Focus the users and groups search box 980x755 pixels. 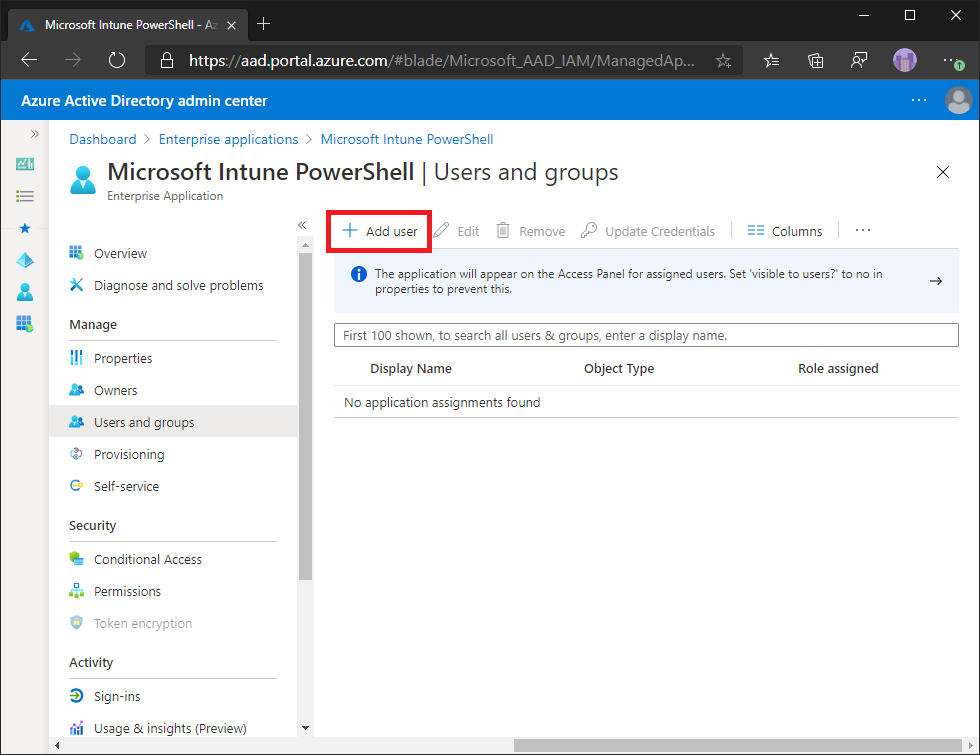pos(646,335)
